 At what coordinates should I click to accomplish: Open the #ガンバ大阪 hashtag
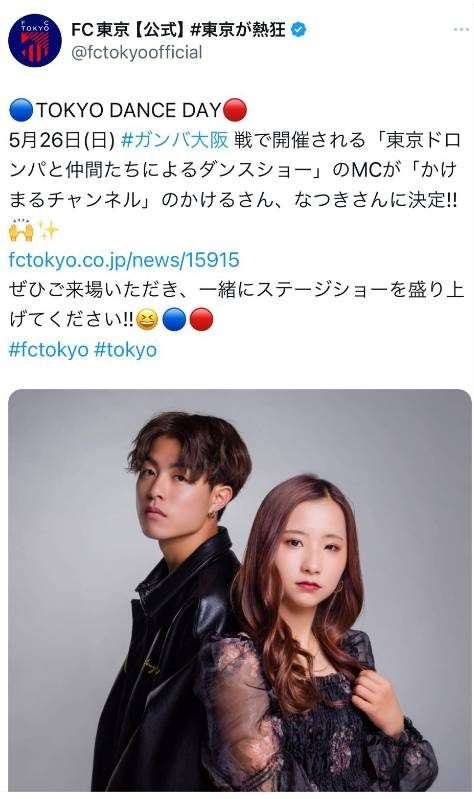pos(175,140)
